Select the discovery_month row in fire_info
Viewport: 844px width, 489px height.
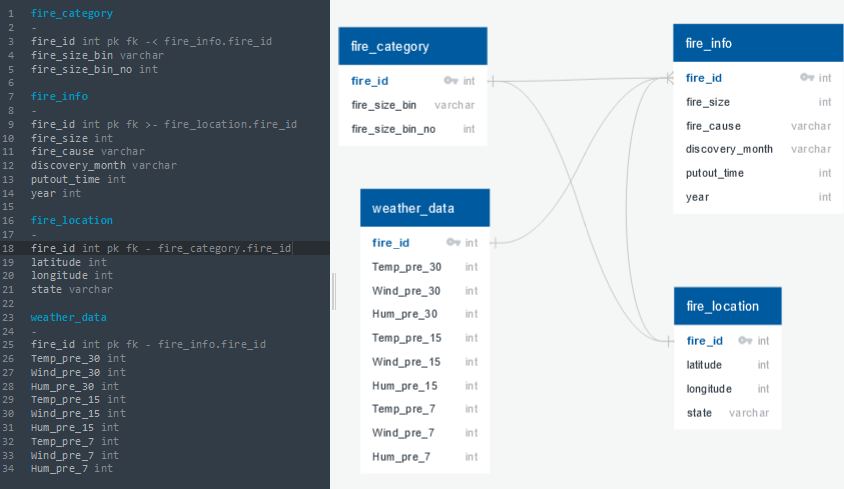coord(758,149)
